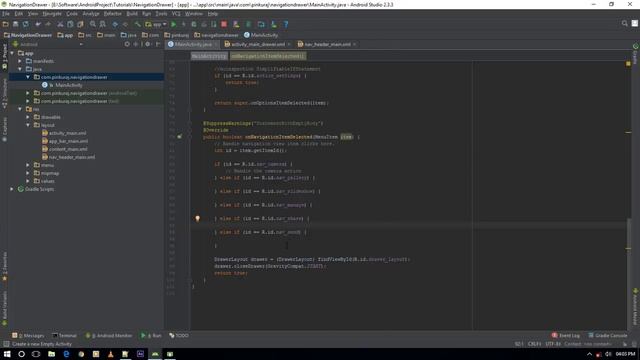Click the Edge browser taskbar icon

click(x=66, y=354)
